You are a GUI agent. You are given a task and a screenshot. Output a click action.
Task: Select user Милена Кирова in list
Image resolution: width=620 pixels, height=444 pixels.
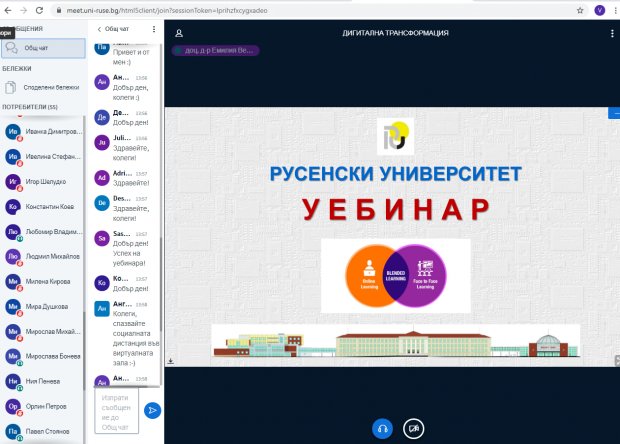[43, 282]
